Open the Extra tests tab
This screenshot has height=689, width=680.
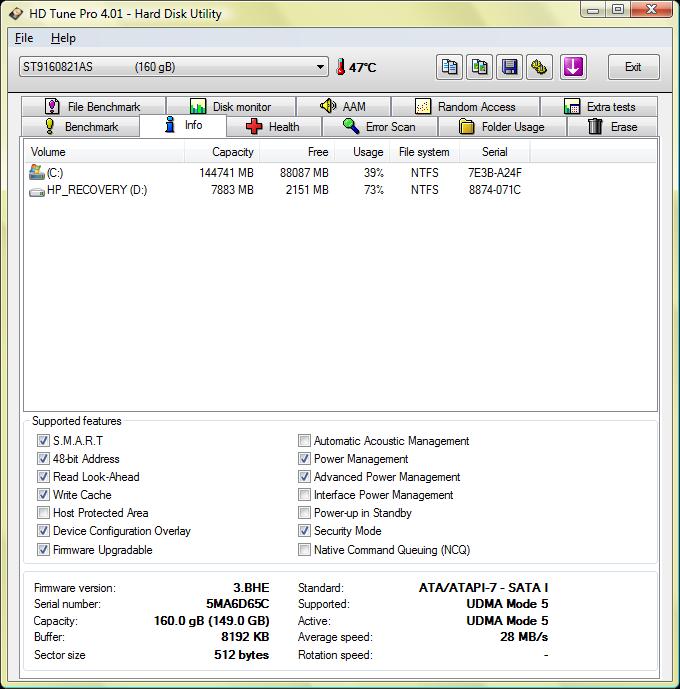click(x=599, y=106)
